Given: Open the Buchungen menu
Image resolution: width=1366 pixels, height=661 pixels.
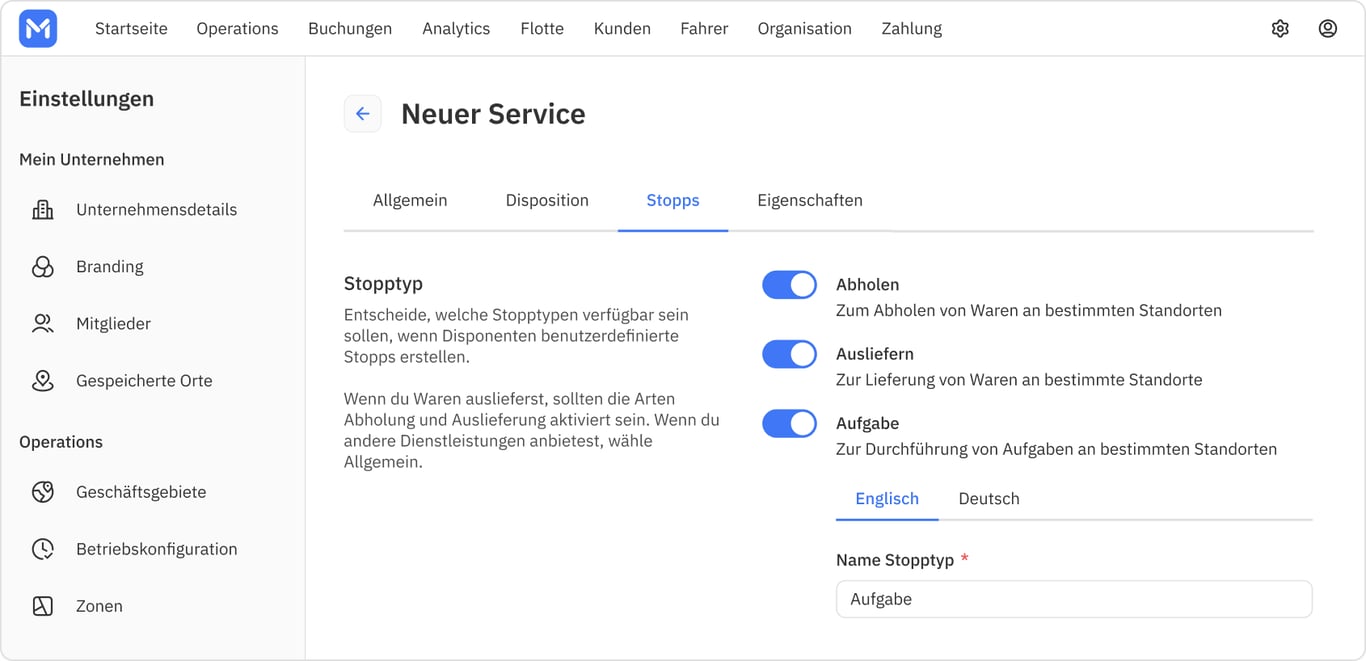Looking at the screenshot, I should tap(350, 29).
